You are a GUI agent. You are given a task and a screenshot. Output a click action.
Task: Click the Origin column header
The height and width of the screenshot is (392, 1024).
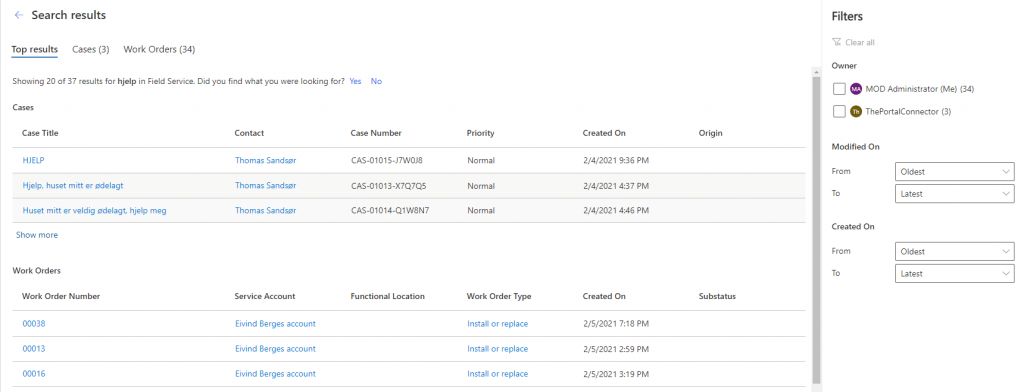click(x=711, y=133)
